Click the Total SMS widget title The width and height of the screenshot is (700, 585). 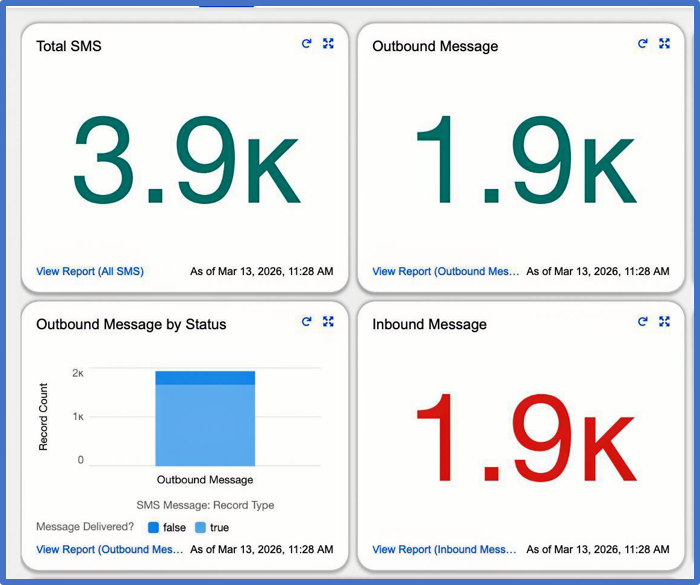tap(69, 46)
